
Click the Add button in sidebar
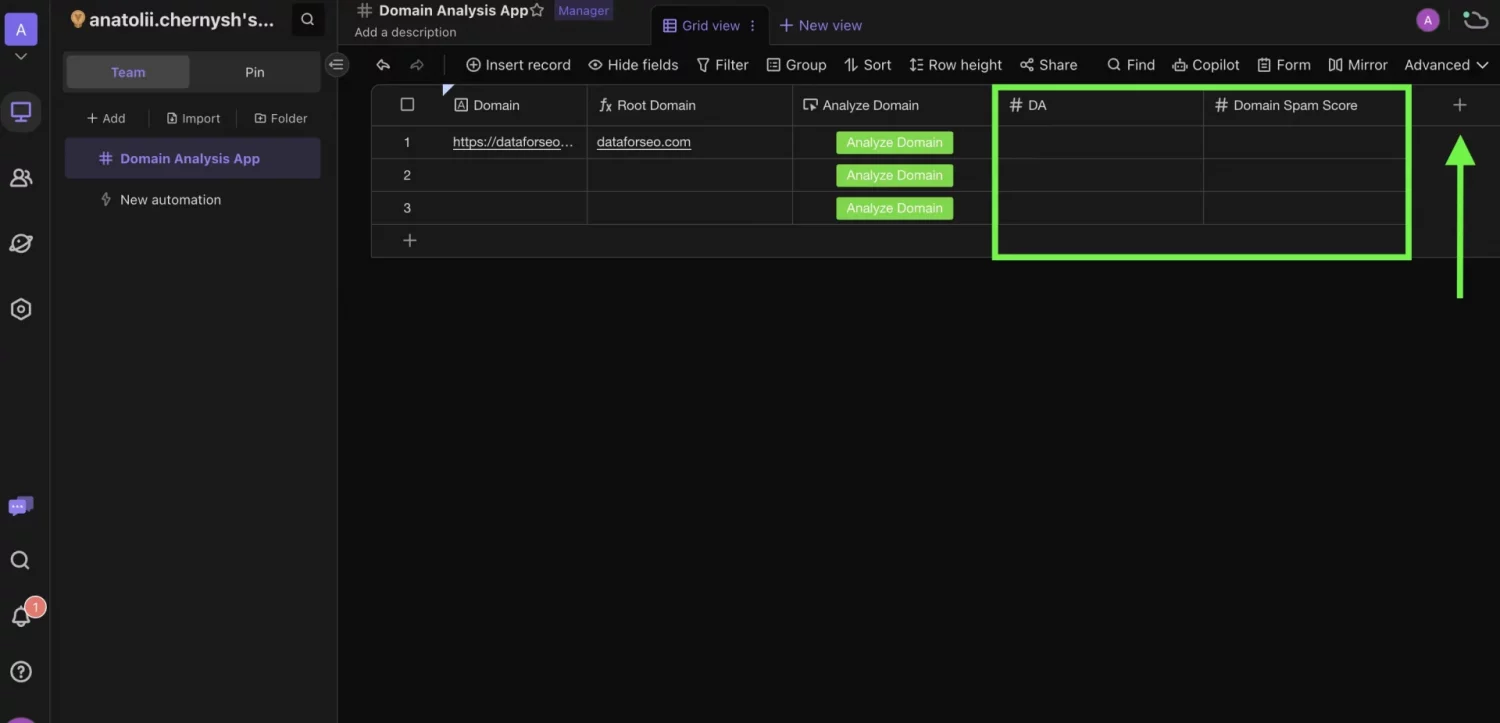[x=106, y=118]
